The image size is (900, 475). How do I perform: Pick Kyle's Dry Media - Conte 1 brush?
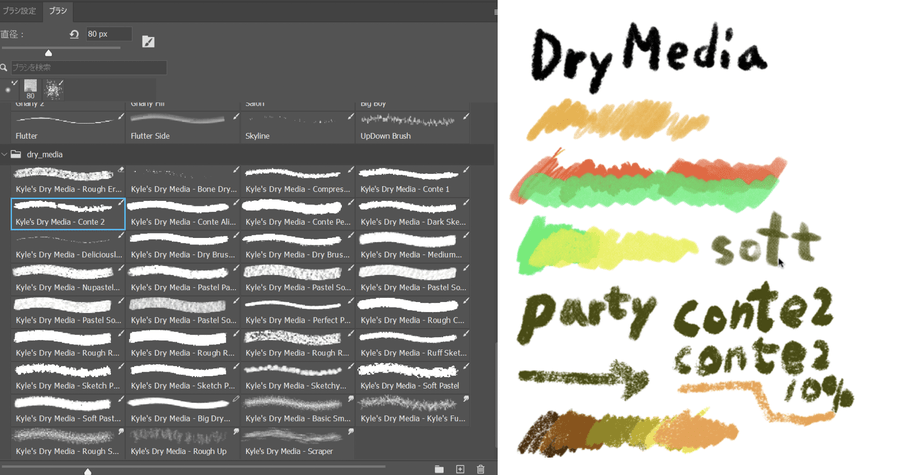point(413,181)
